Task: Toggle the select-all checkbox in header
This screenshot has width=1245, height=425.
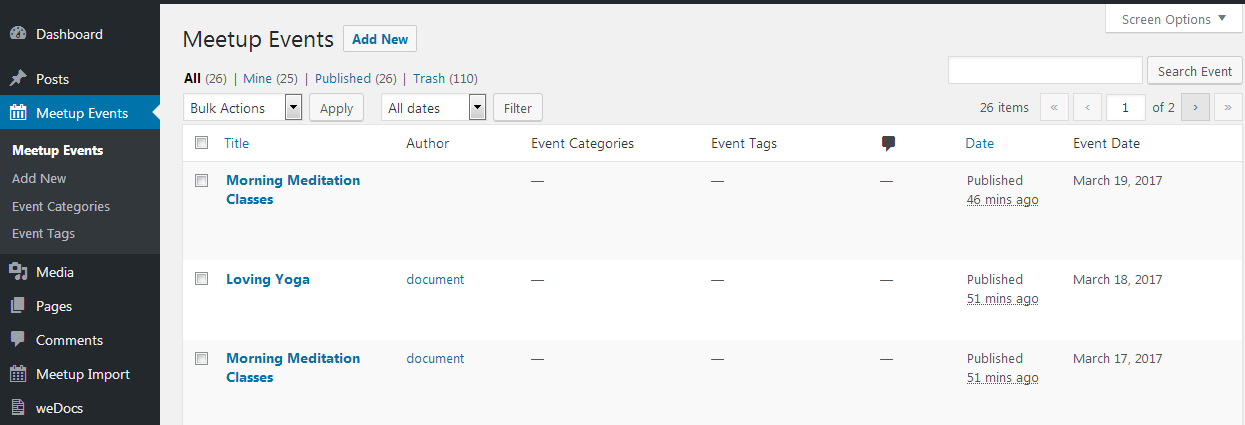Action: (x=201, y=143)
